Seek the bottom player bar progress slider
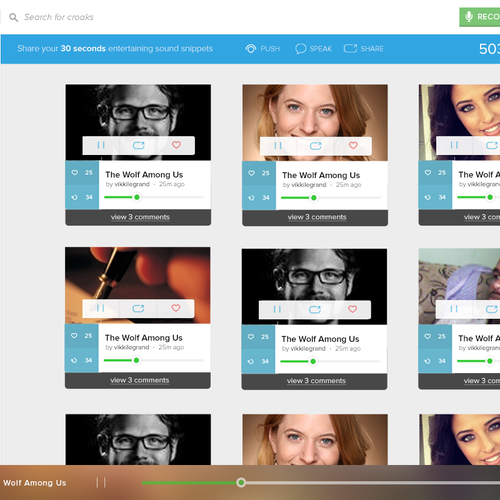The image size is (500, 500). click(321, 483)
